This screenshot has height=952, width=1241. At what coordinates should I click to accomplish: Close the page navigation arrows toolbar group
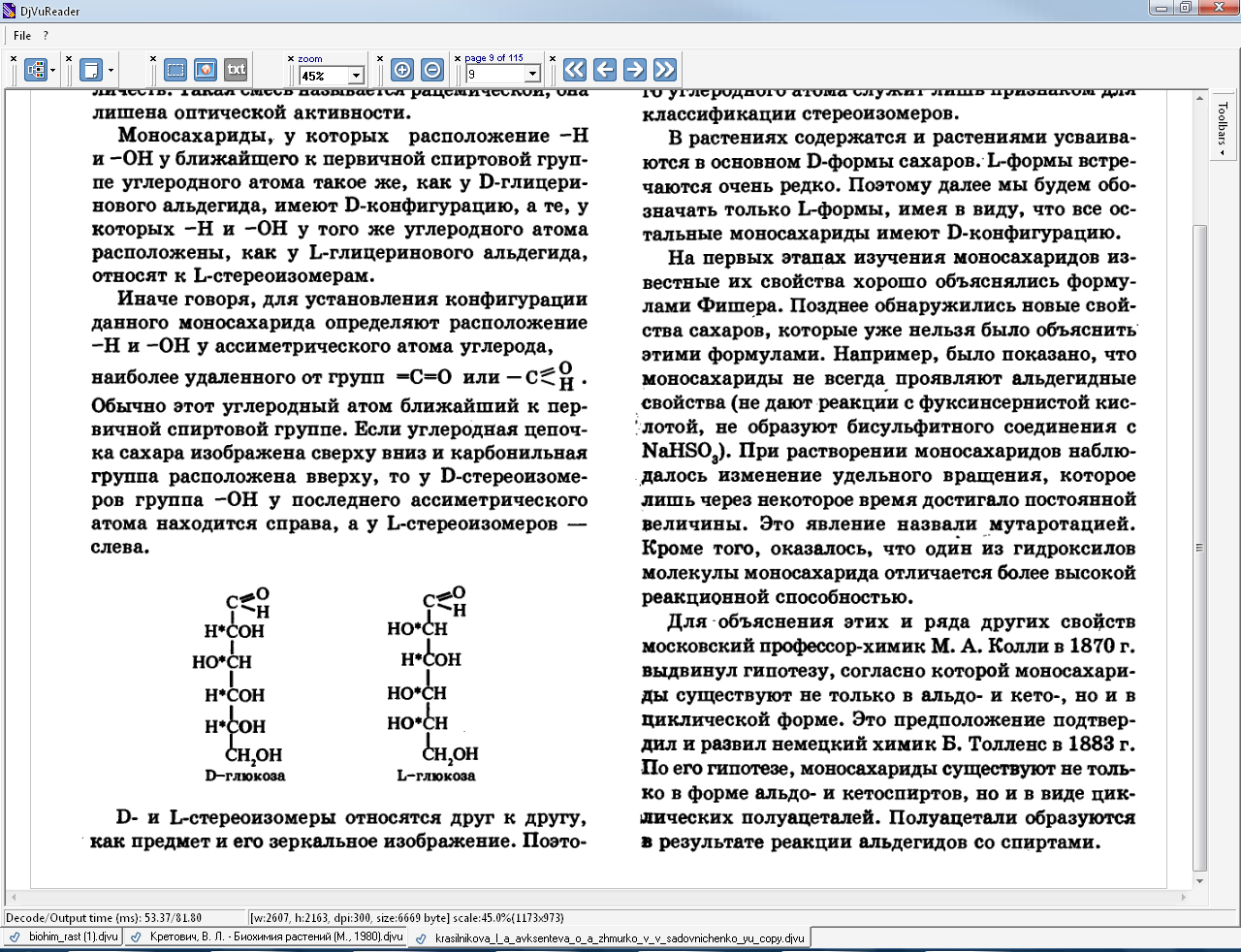[x=552, y=59]
